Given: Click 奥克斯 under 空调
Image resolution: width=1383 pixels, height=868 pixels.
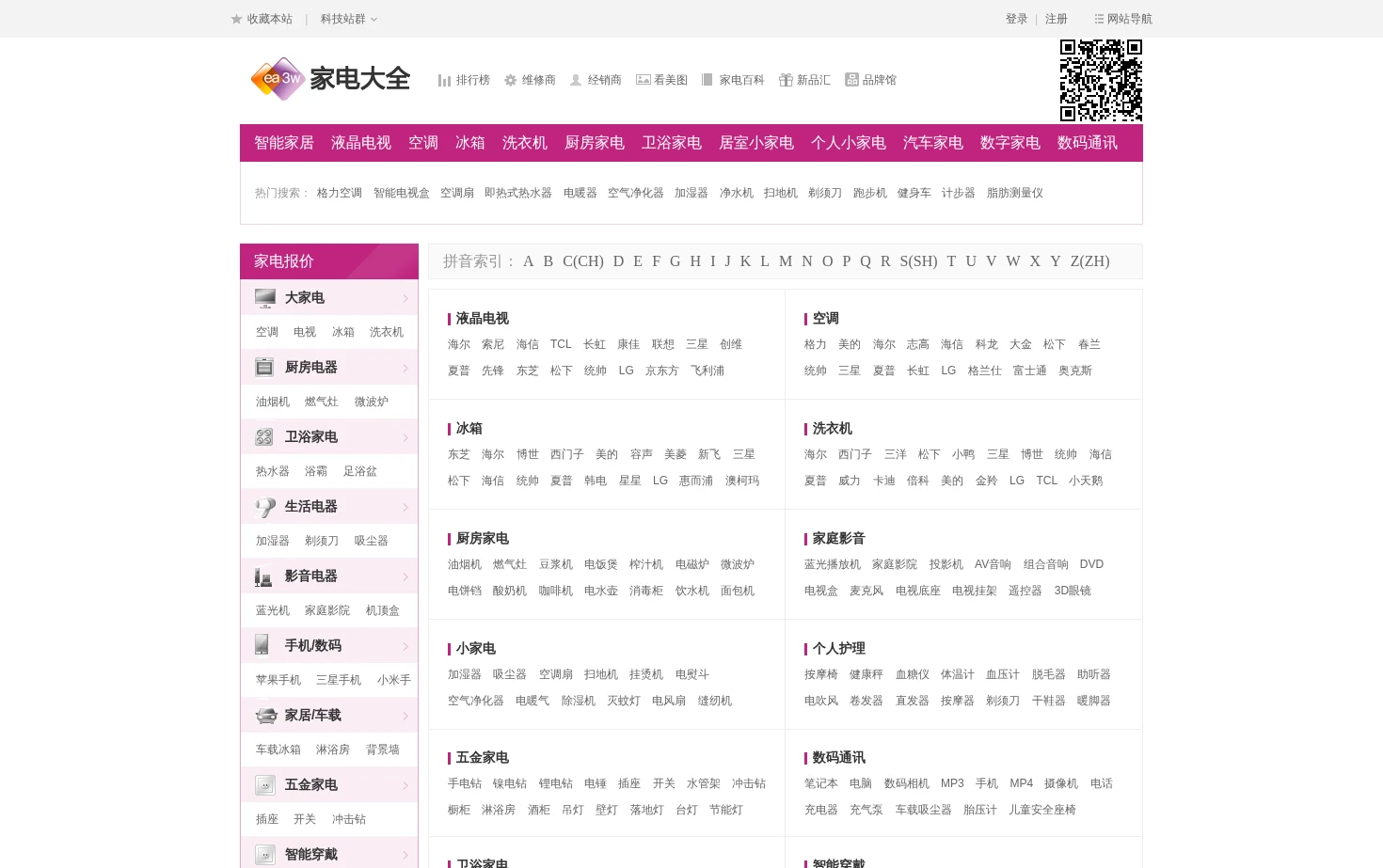Looking at the screenshot, I should tap(1075, 371).
